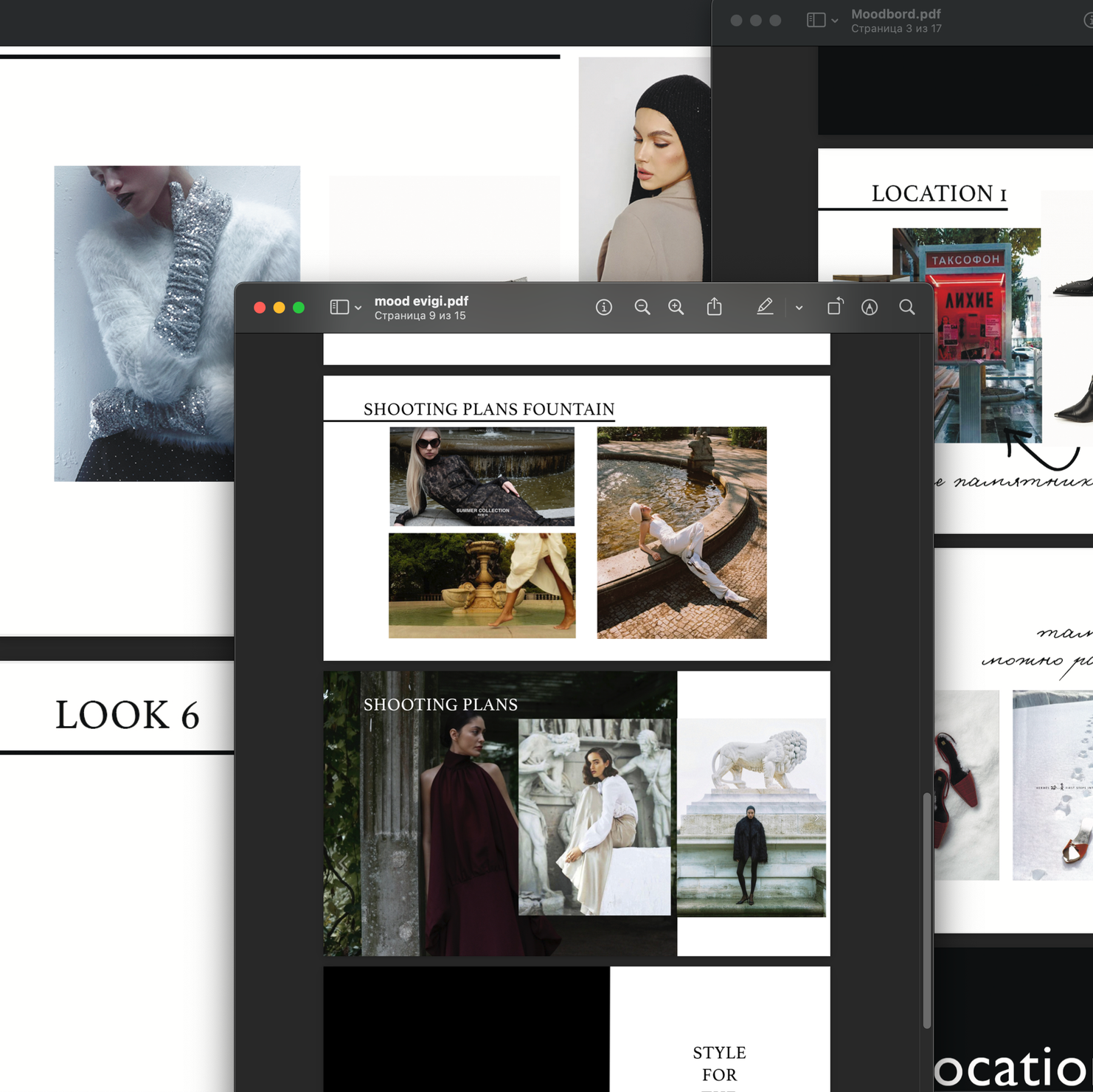
Task: Toggle the sidebar in mood evigi.pdf
Action: point(339,308)
